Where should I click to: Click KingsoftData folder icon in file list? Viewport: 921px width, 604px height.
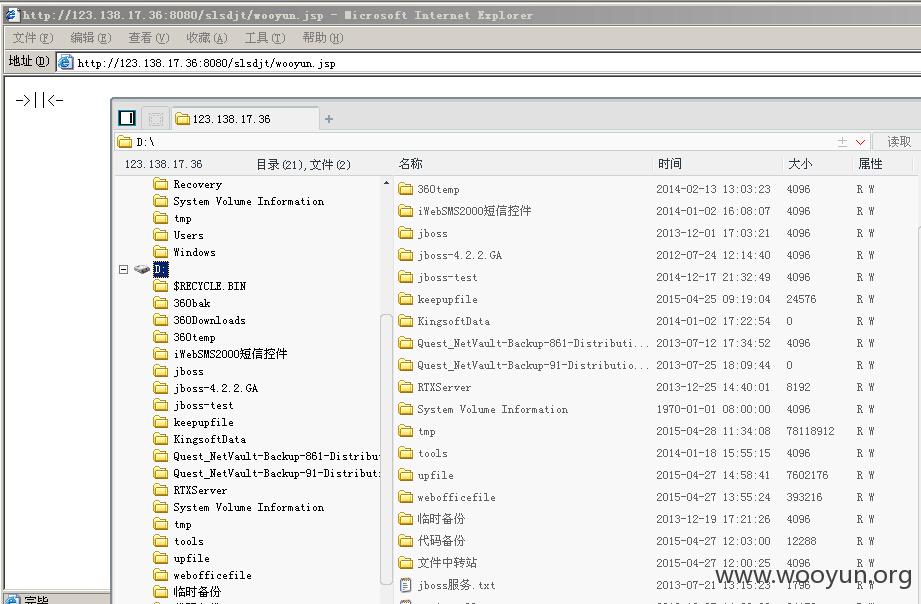coord(405,321)
